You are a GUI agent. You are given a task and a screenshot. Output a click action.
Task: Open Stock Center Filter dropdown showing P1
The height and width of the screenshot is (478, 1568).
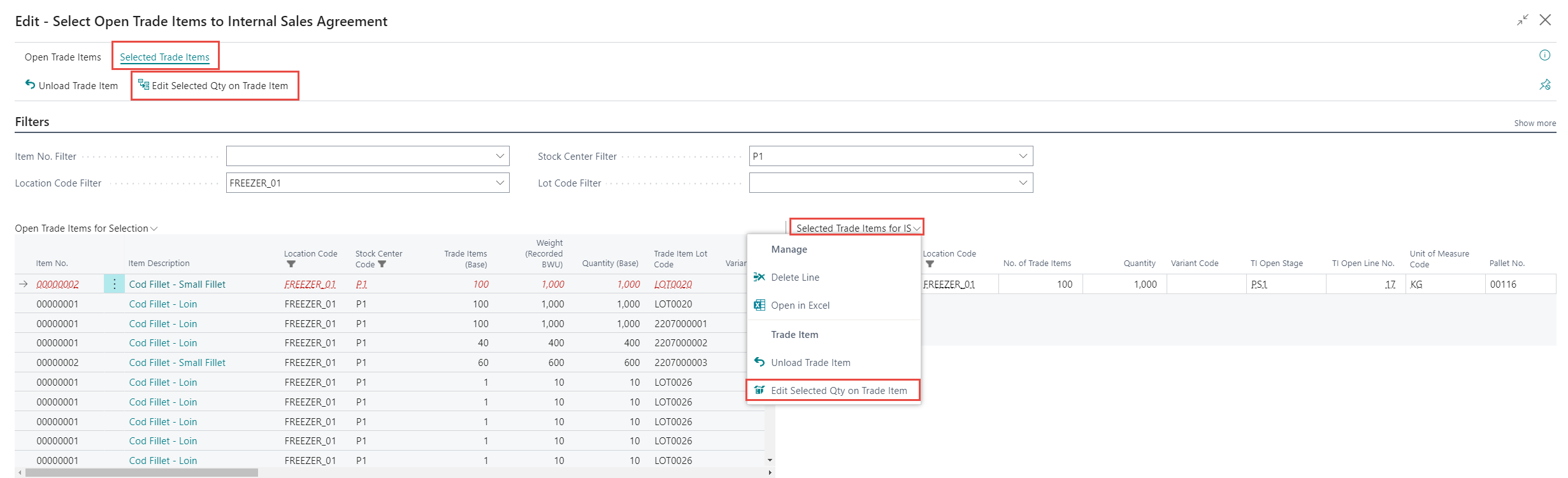(x=1023, y=156)
